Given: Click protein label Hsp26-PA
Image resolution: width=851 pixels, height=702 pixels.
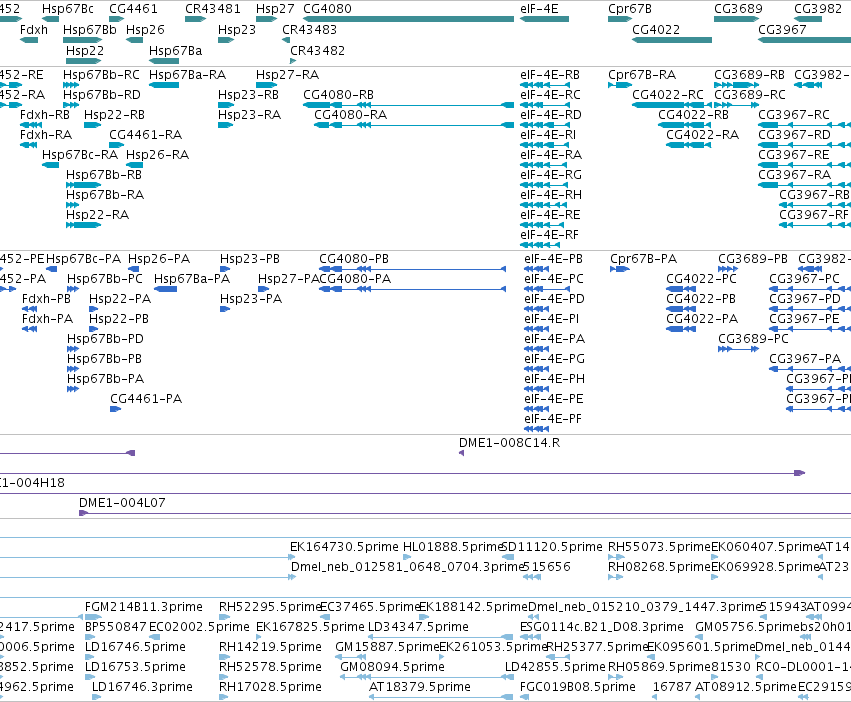Looking at the screenshot, I should 159,259.
